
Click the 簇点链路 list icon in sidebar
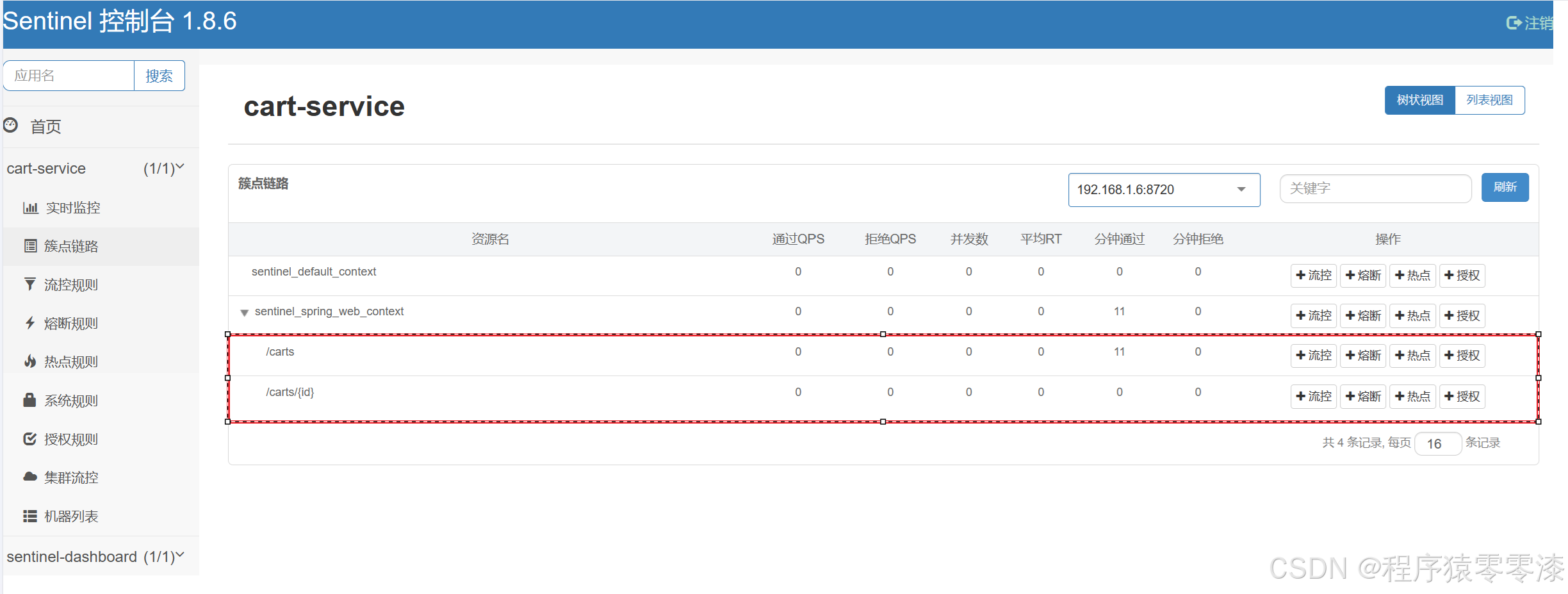click(30, 246)
